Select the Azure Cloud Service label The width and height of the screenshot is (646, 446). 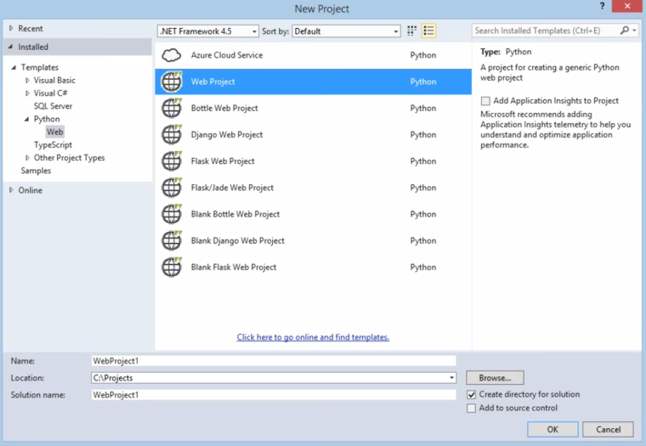pos(227,55)
